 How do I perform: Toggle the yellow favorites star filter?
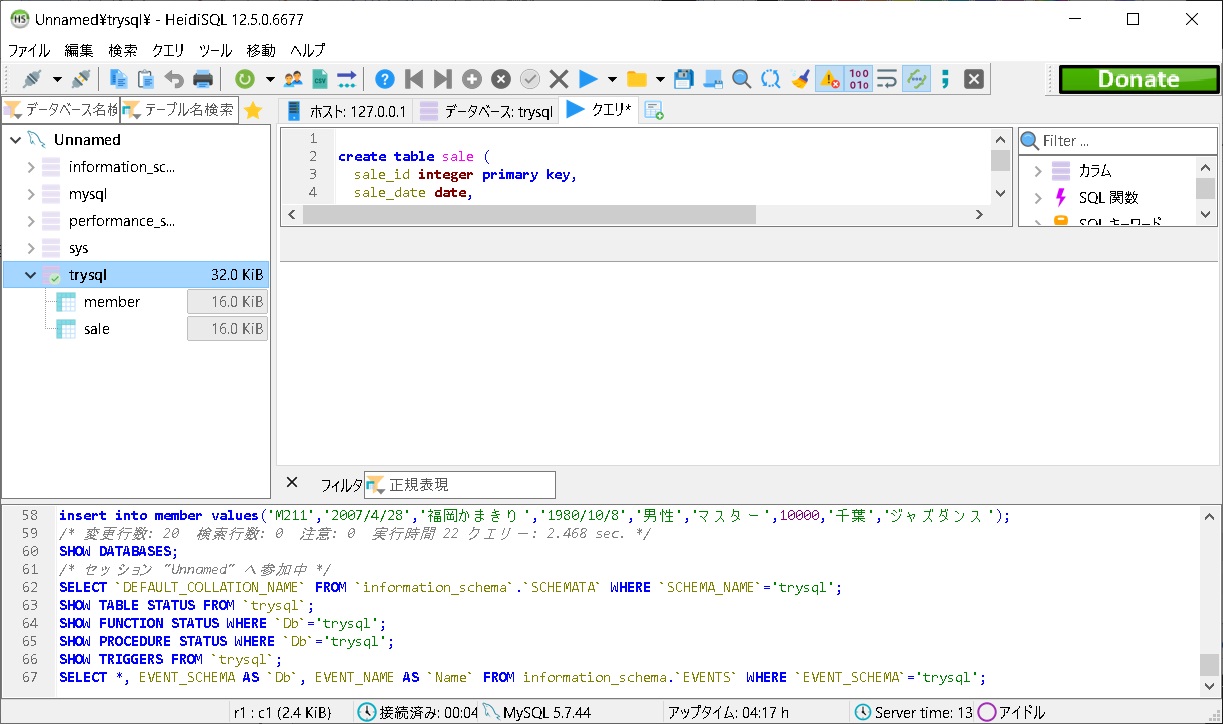tap(254, 111)
